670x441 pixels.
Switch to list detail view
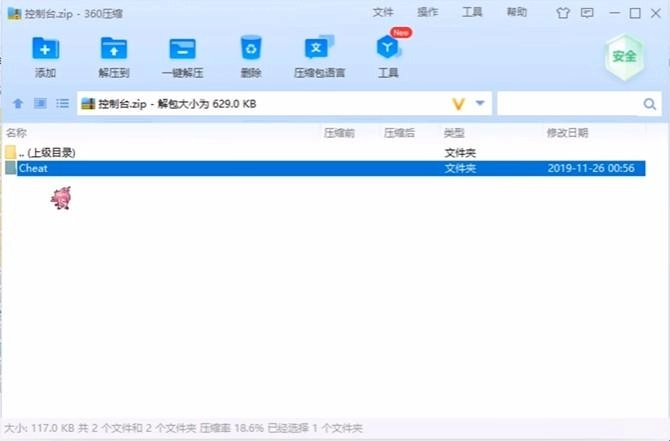pos(62,103)
